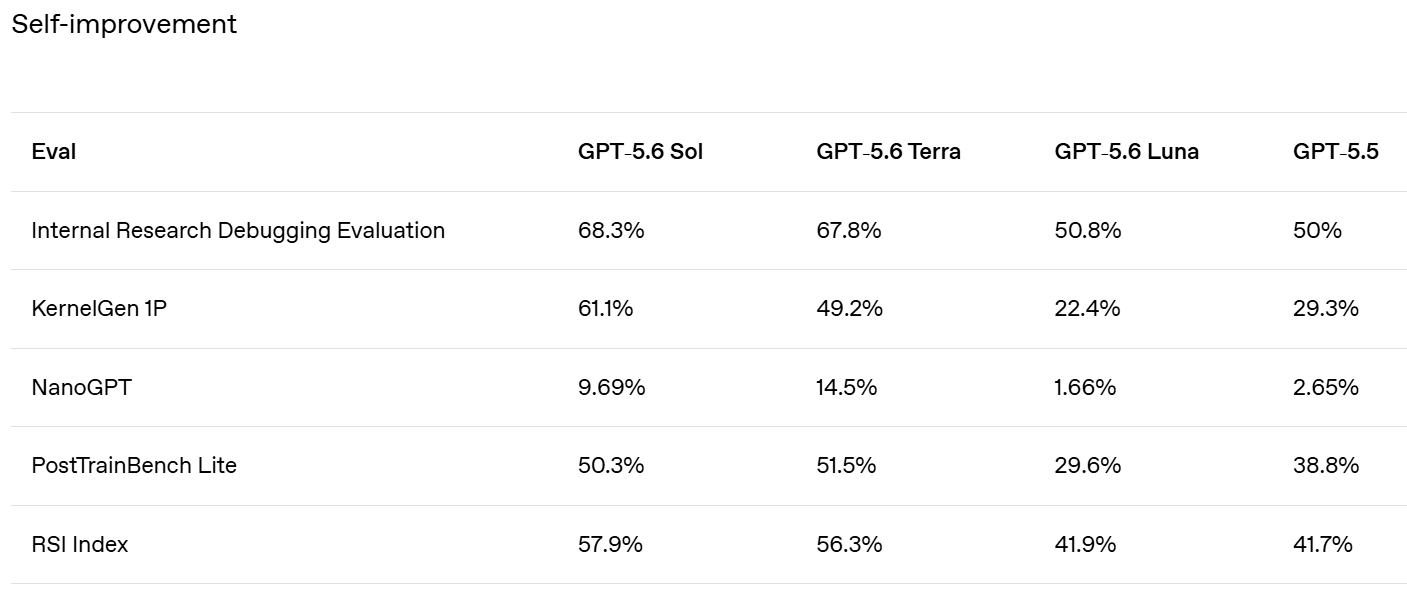Select the KernelGen 1P row label

pyautogui.click(x=99, y=309)
